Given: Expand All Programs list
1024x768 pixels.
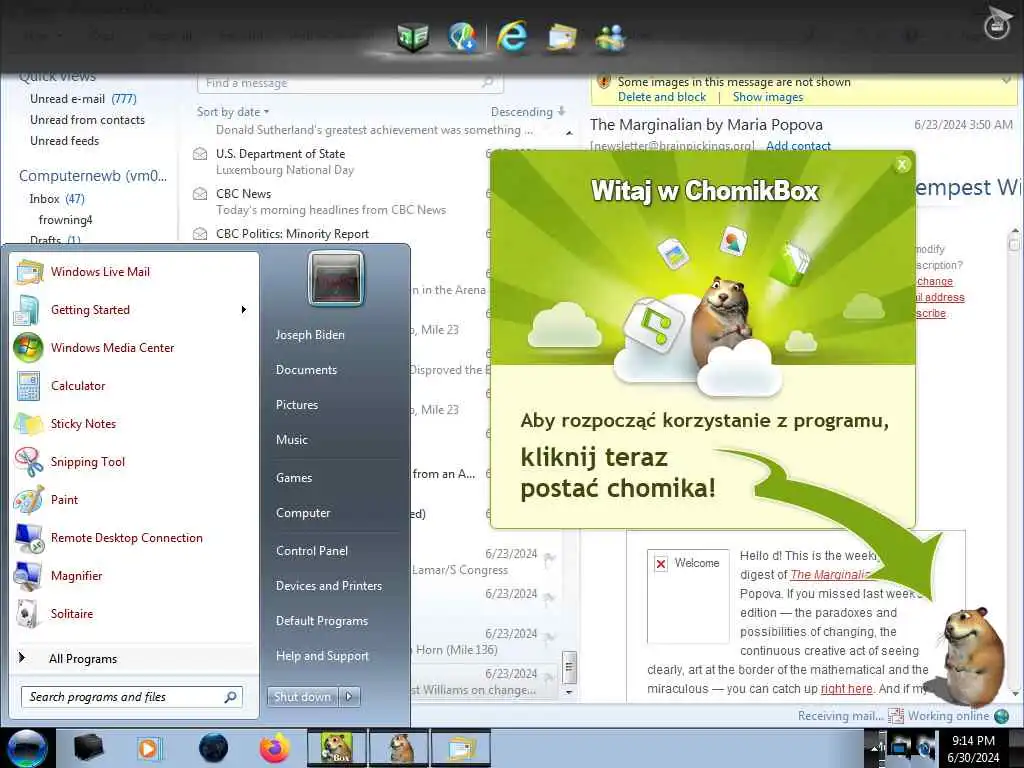Looking at the screenshot, I should tap(83, 659).
